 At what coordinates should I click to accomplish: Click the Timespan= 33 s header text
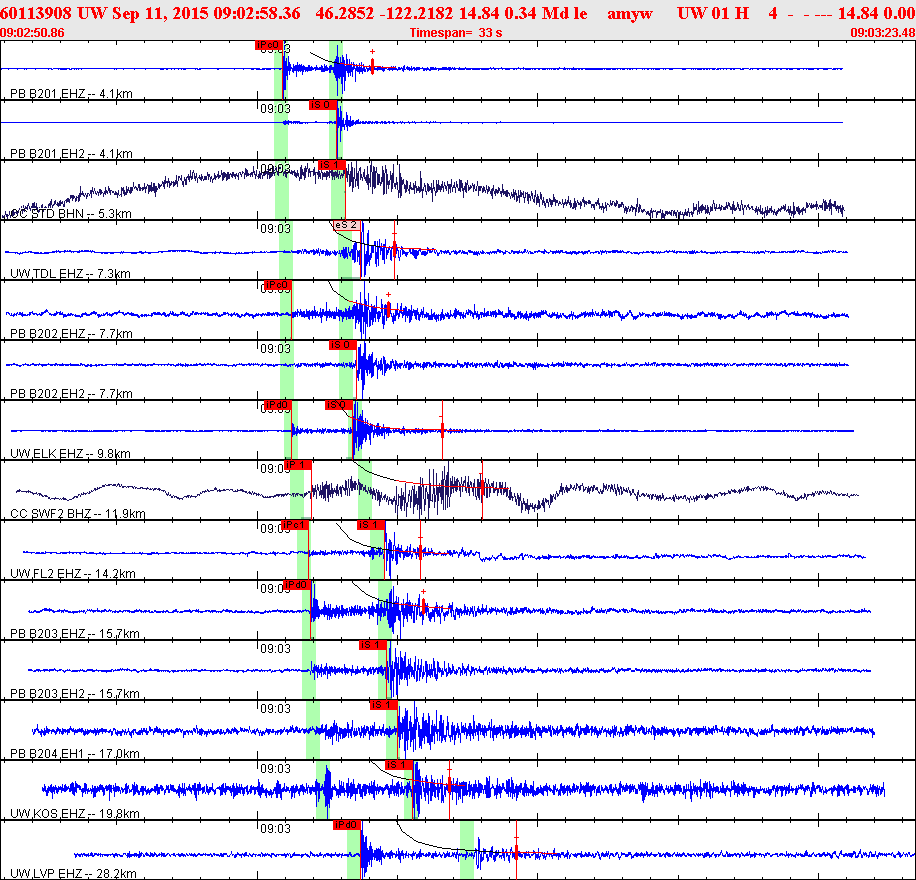[x=456, y=33]
